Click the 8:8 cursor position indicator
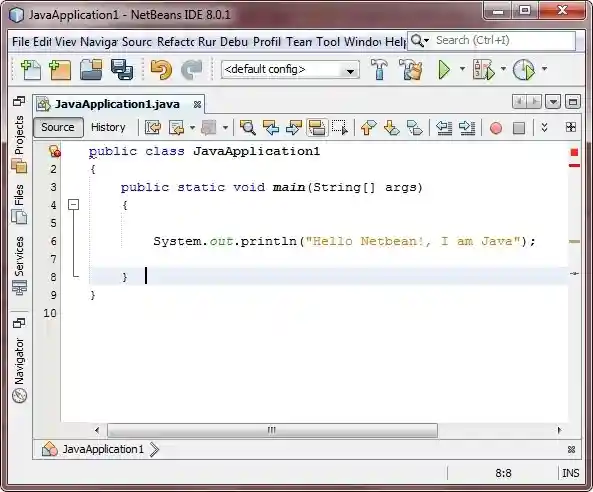This screenshot has height=492, width=593. click(503, 473)
